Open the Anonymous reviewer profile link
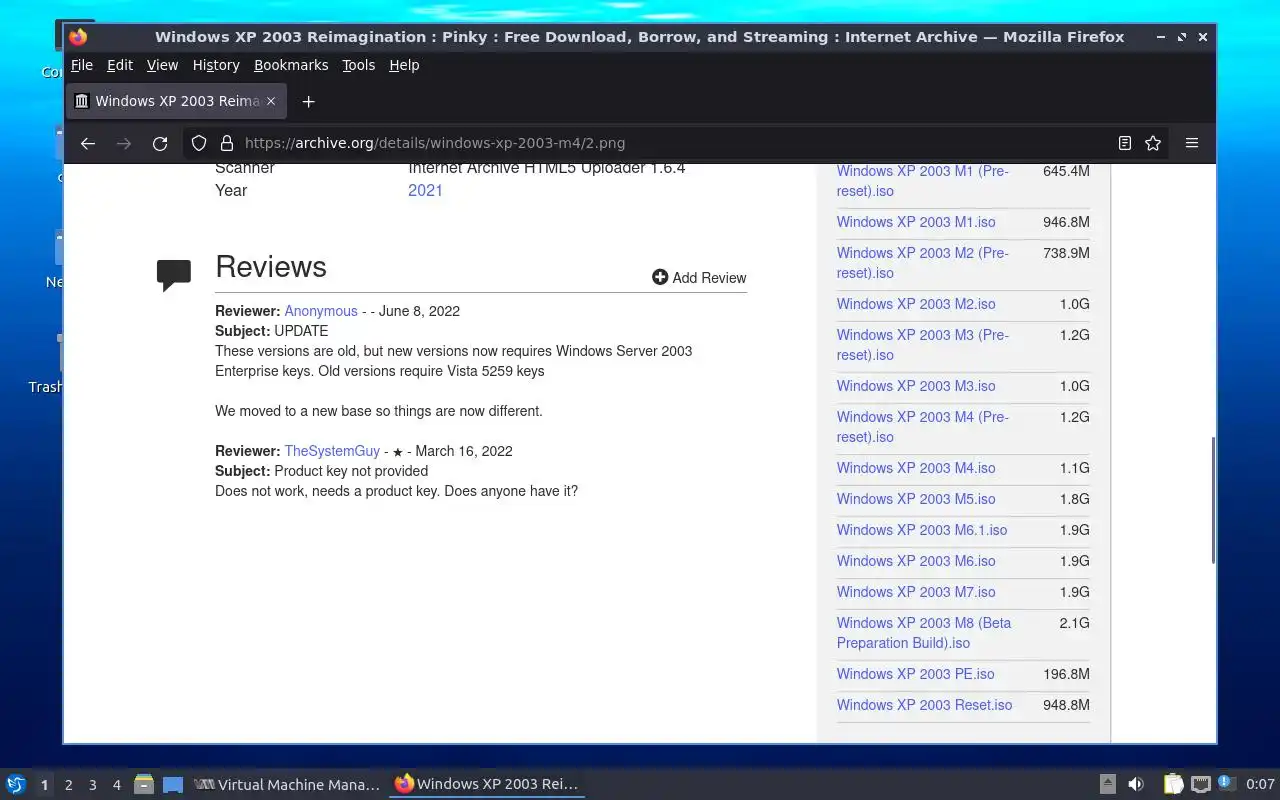This screenshot has height=800, width=1280. tap(321, 311)
